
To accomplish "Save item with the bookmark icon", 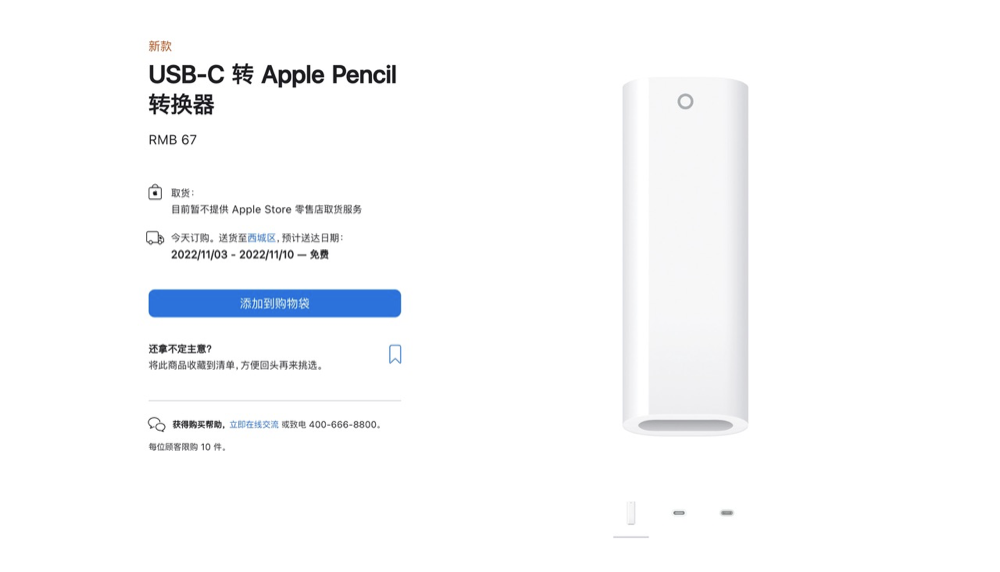I will pos(395,354).
